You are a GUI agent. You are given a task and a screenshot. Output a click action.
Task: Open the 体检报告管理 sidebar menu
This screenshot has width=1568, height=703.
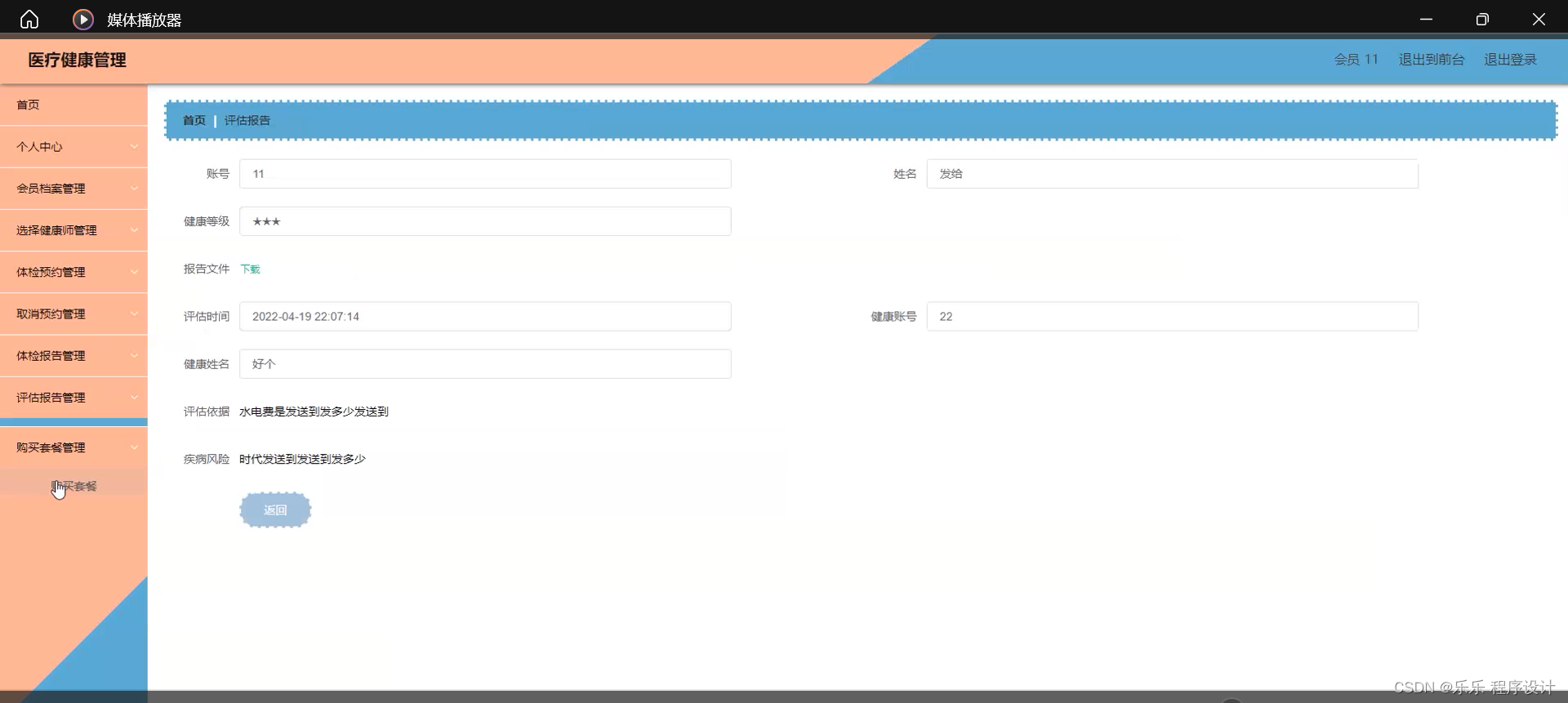click(x=73, y=356)
